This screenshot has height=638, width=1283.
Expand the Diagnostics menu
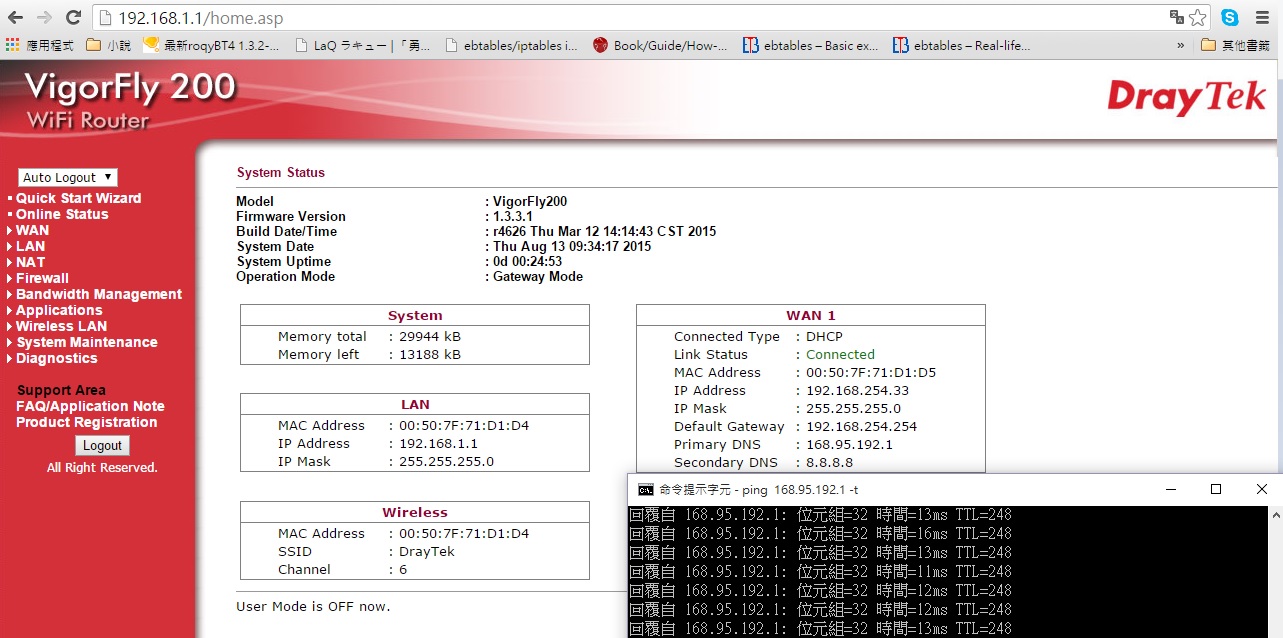pyautogui.click(x=57, y=358)
